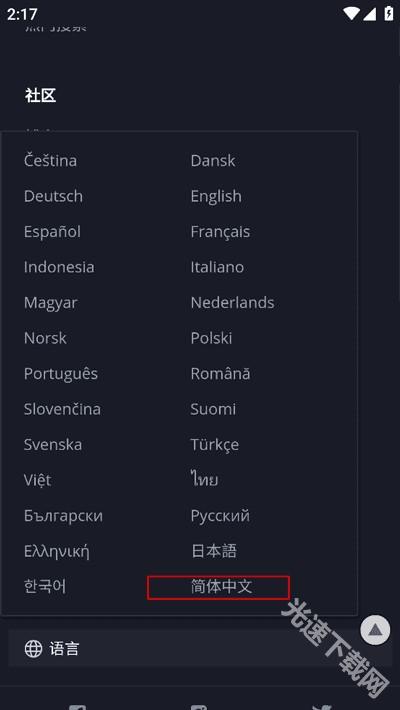Select Русский language option
Image resolution: width=400 pixels, height=710 pixels.
pos(220,516)
